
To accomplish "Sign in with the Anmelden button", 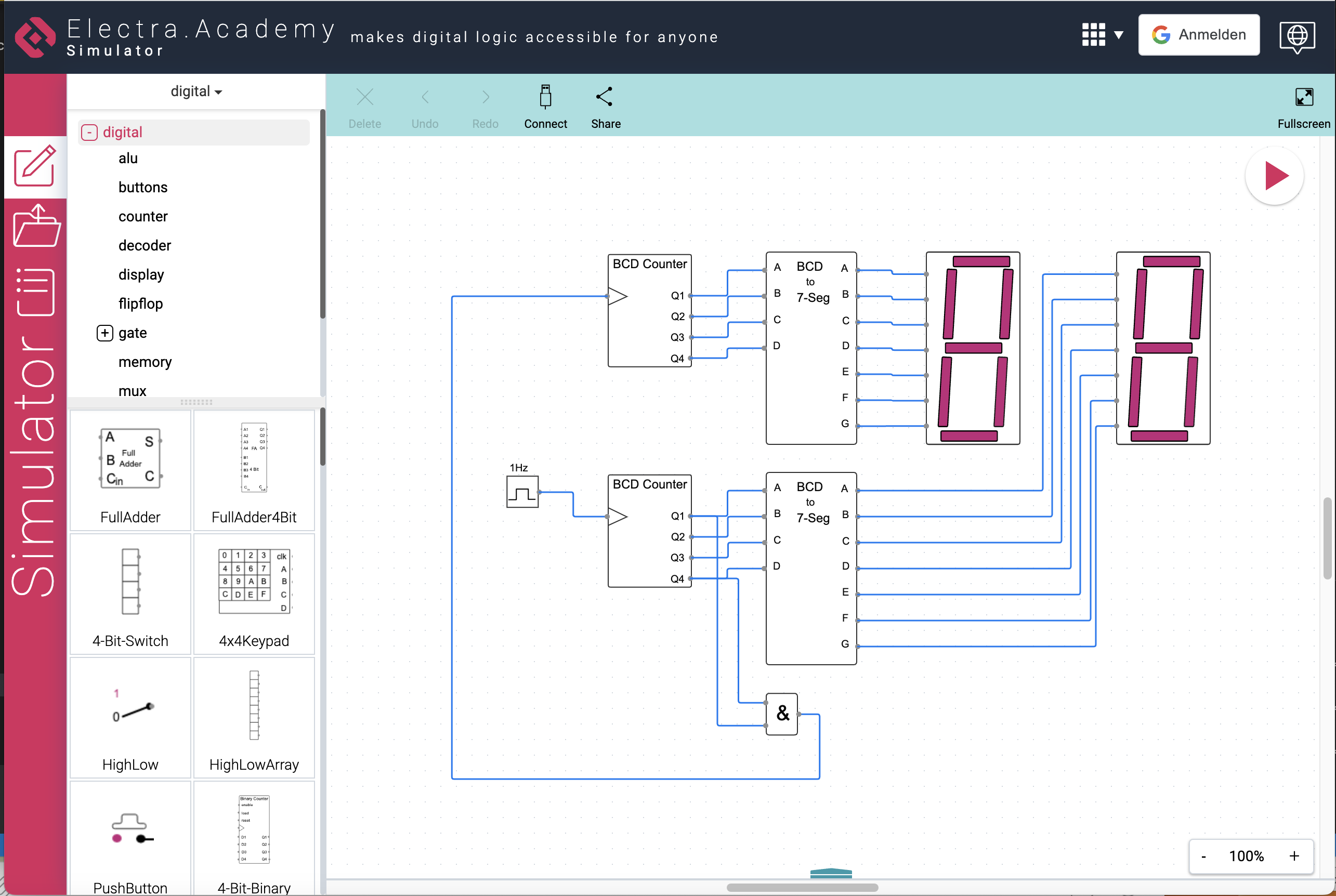I will pos(1198,35).
